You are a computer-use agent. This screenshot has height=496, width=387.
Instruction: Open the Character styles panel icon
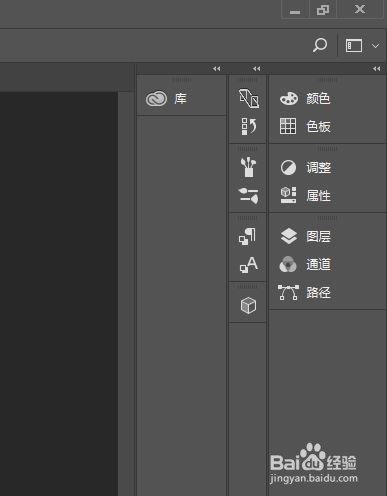(249, 265)
